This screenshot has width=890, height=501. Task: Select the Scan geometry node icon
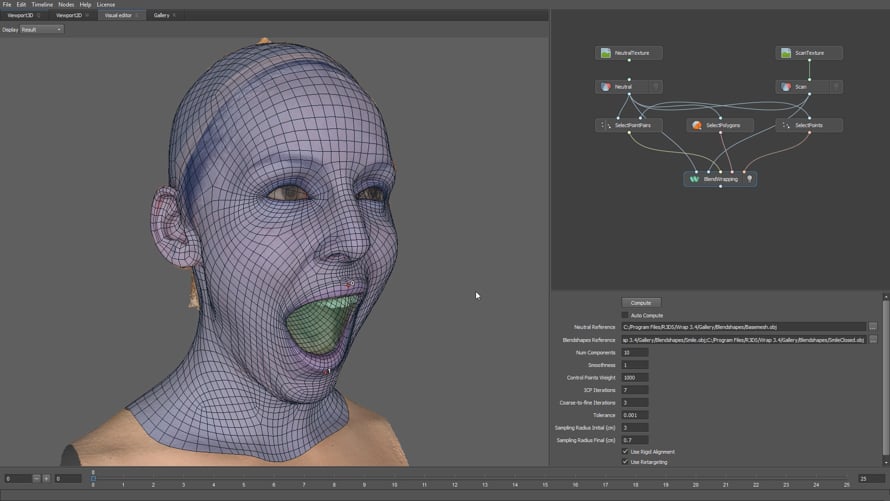[x=786, y=87]
